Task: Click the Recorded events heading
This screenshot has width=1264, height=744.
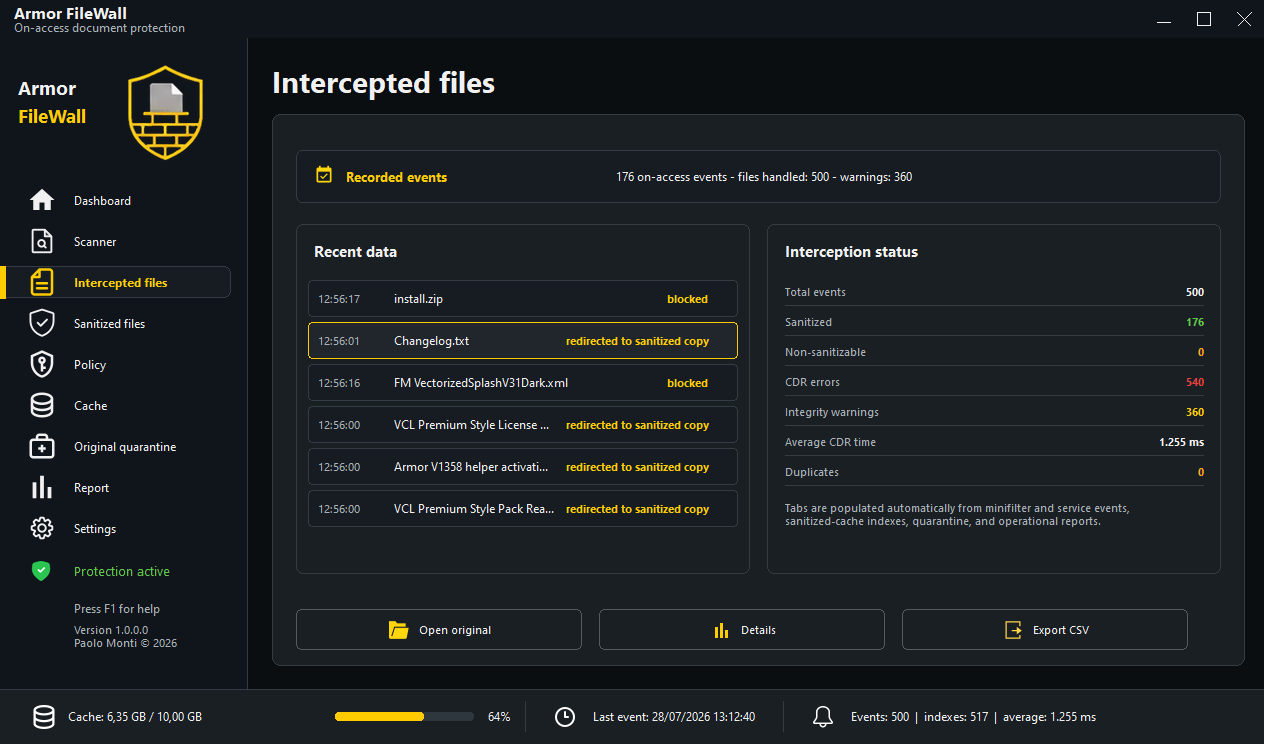Action: coord(396,177)
